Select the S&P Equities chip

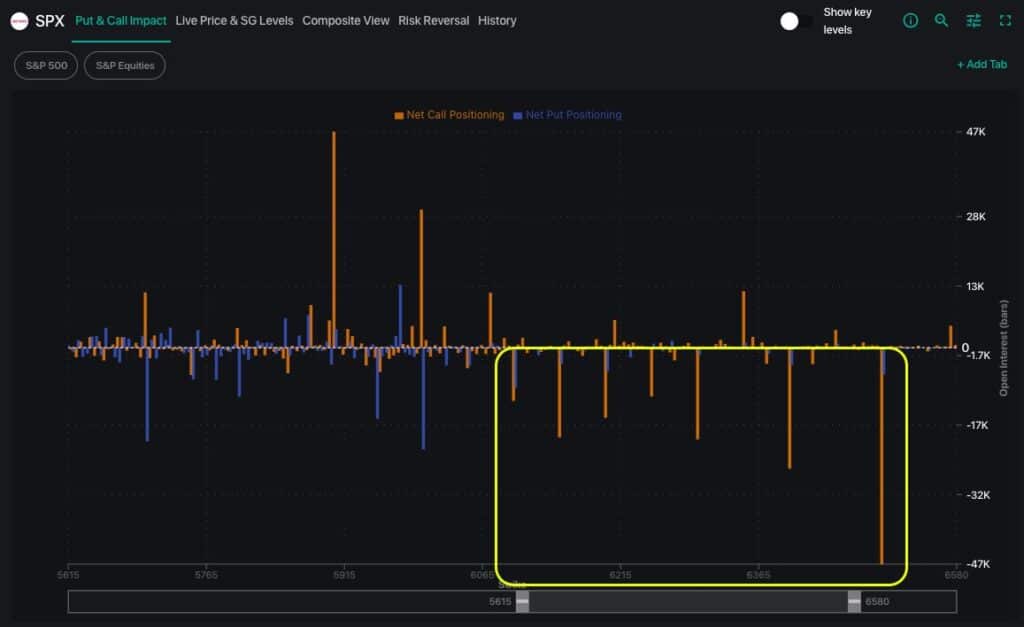(x=125, y=66)
